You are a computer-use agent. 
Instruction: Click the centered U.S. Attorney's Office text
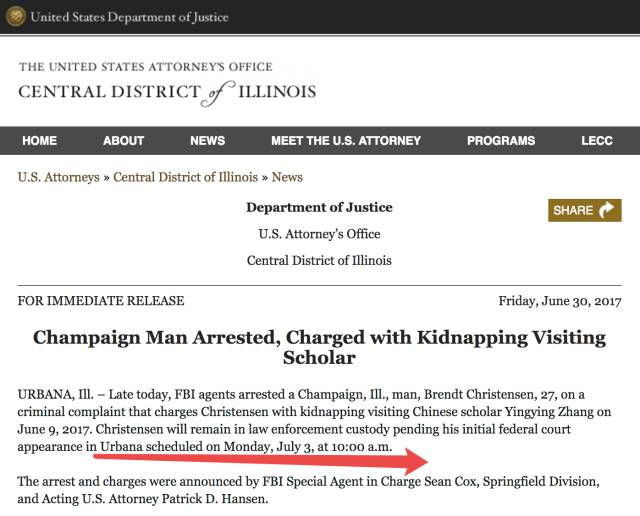pos(319,234)
